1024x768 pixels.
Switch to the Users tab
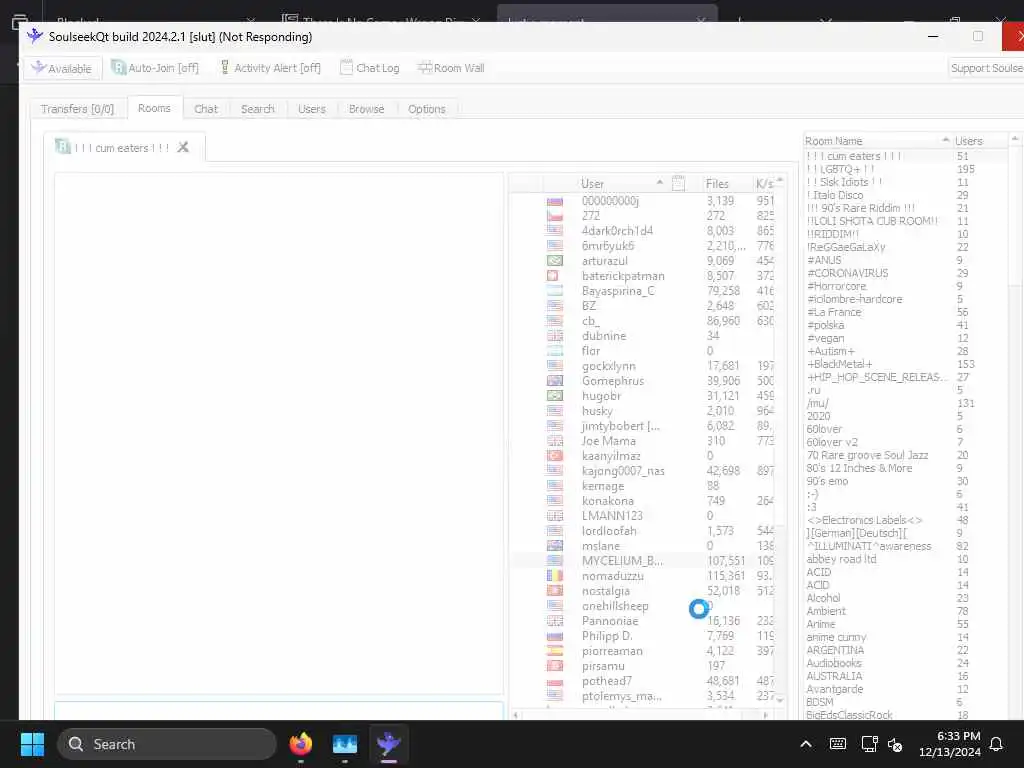312,109
